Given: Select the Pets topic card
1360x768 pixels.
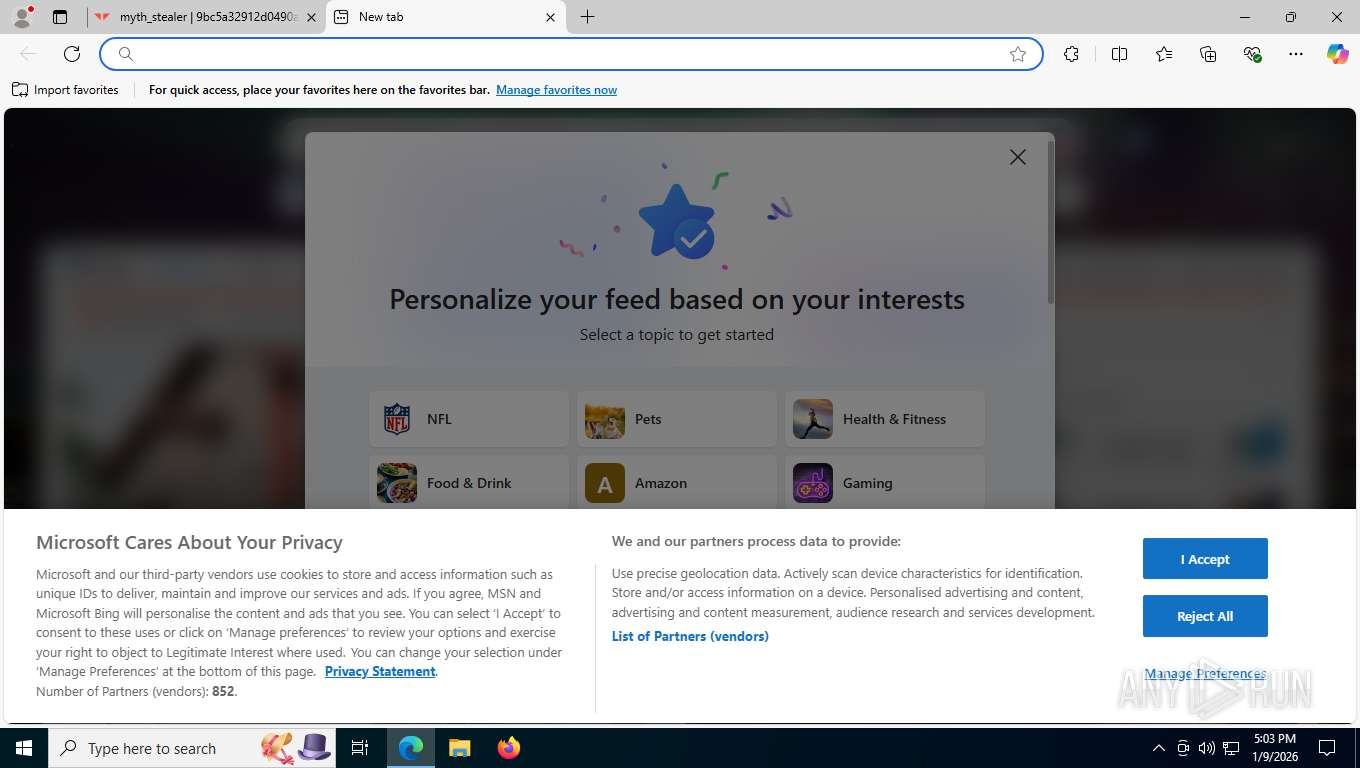Looking at the screenshot, I should tap(677, 419).
